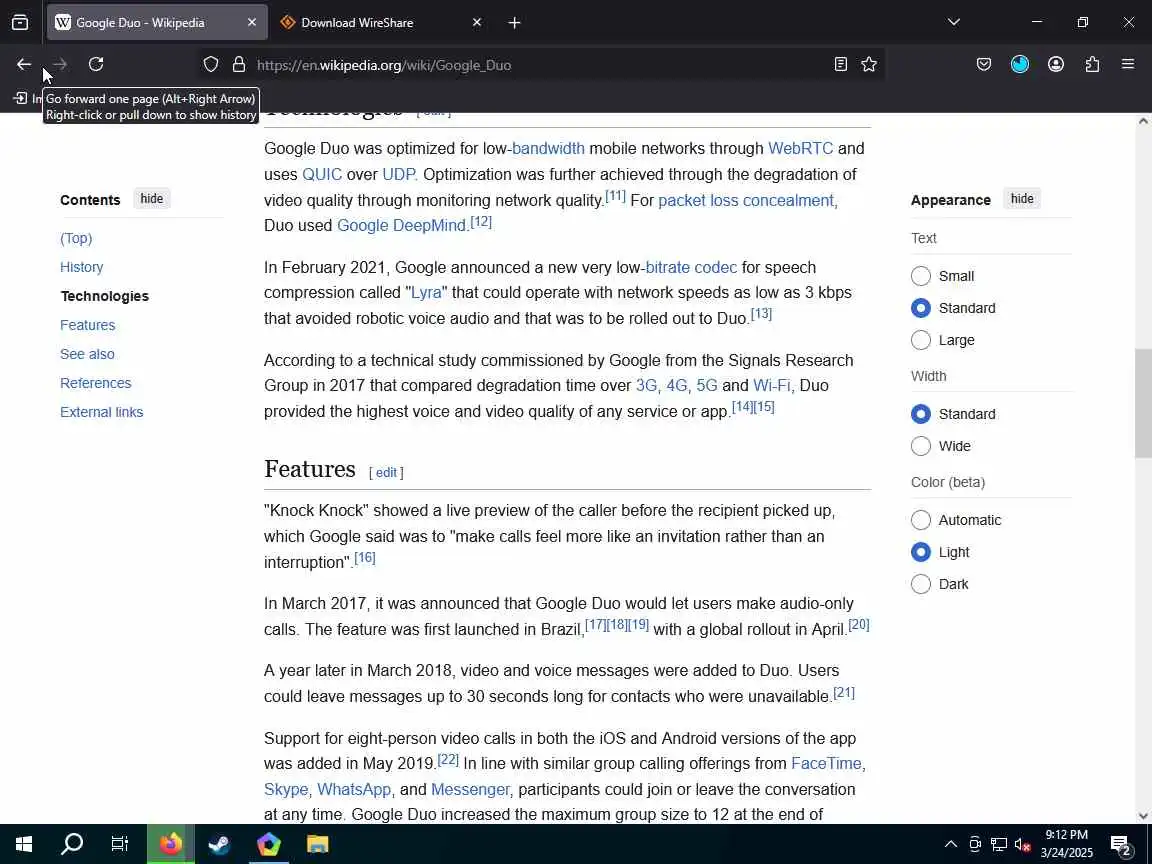Select Dark color mode
The width and height of the screenshot is (1152, 864).
tap(921, 584)
